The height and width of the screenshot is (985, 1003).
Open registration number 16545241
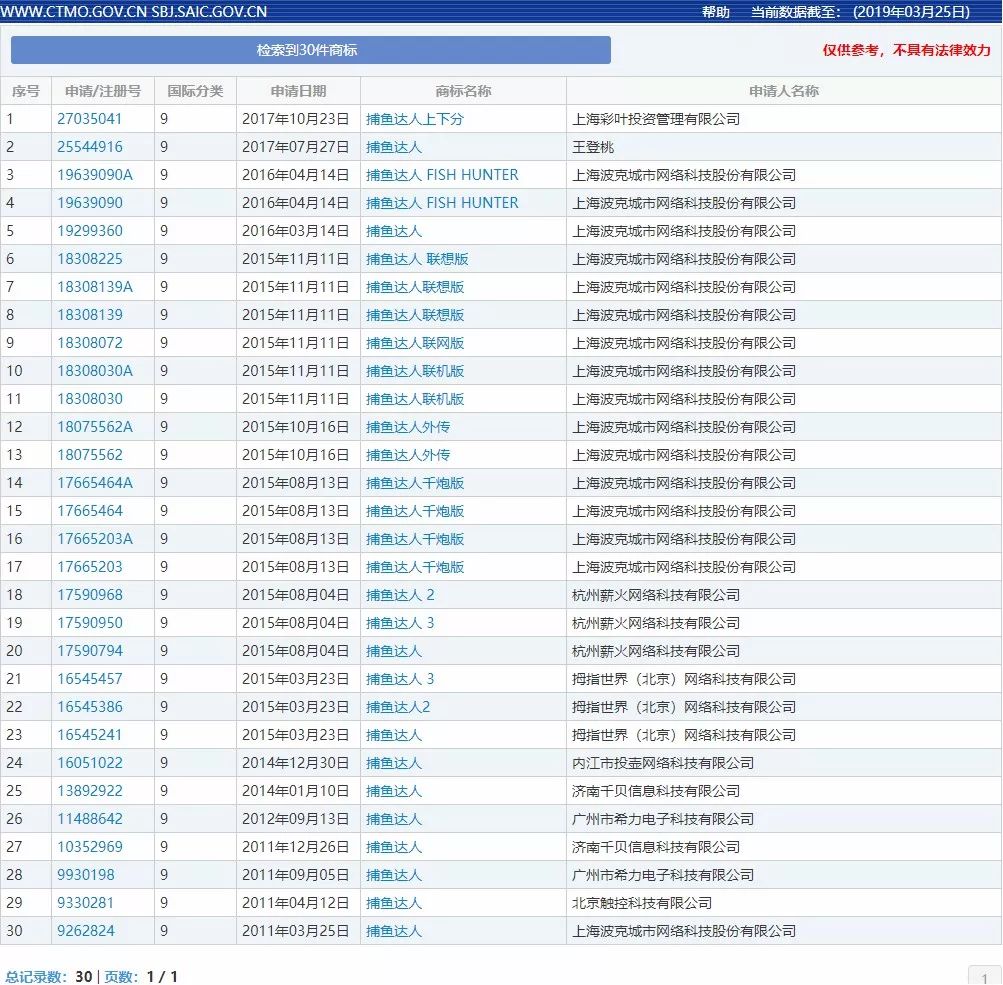tap(90, 735)
